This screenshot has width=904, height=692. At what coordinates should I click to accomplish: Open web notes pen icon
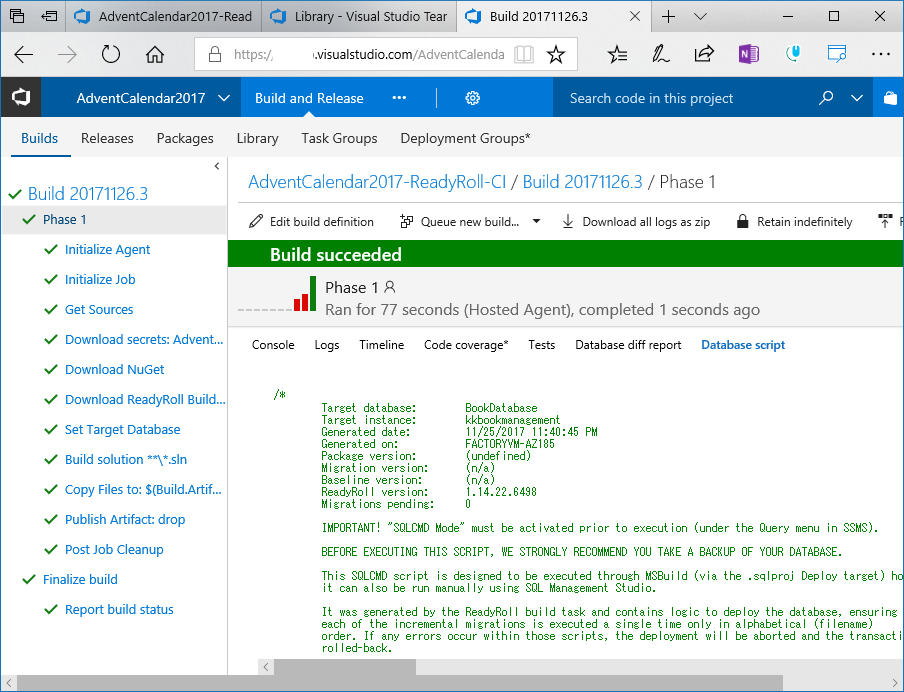point(661,54)
